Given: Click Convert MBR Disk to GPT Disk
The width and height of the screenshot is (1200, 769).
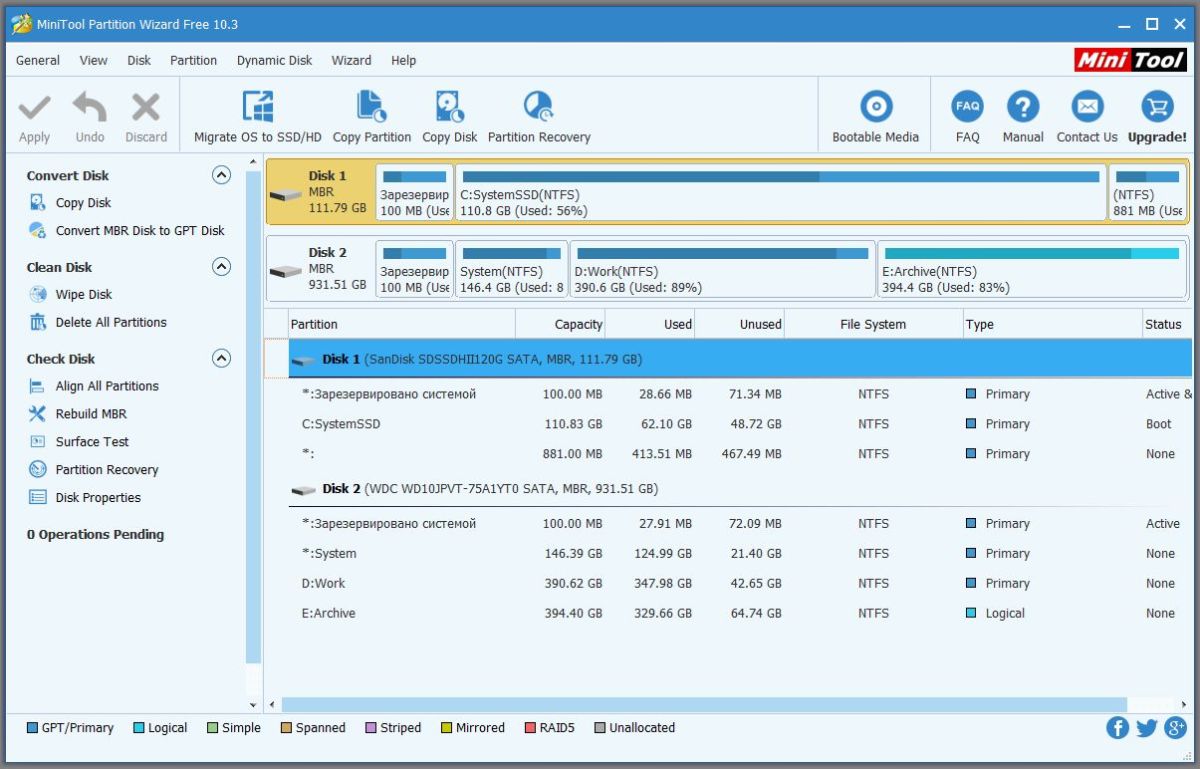Looking at the screenshot, I should point(140,230).
